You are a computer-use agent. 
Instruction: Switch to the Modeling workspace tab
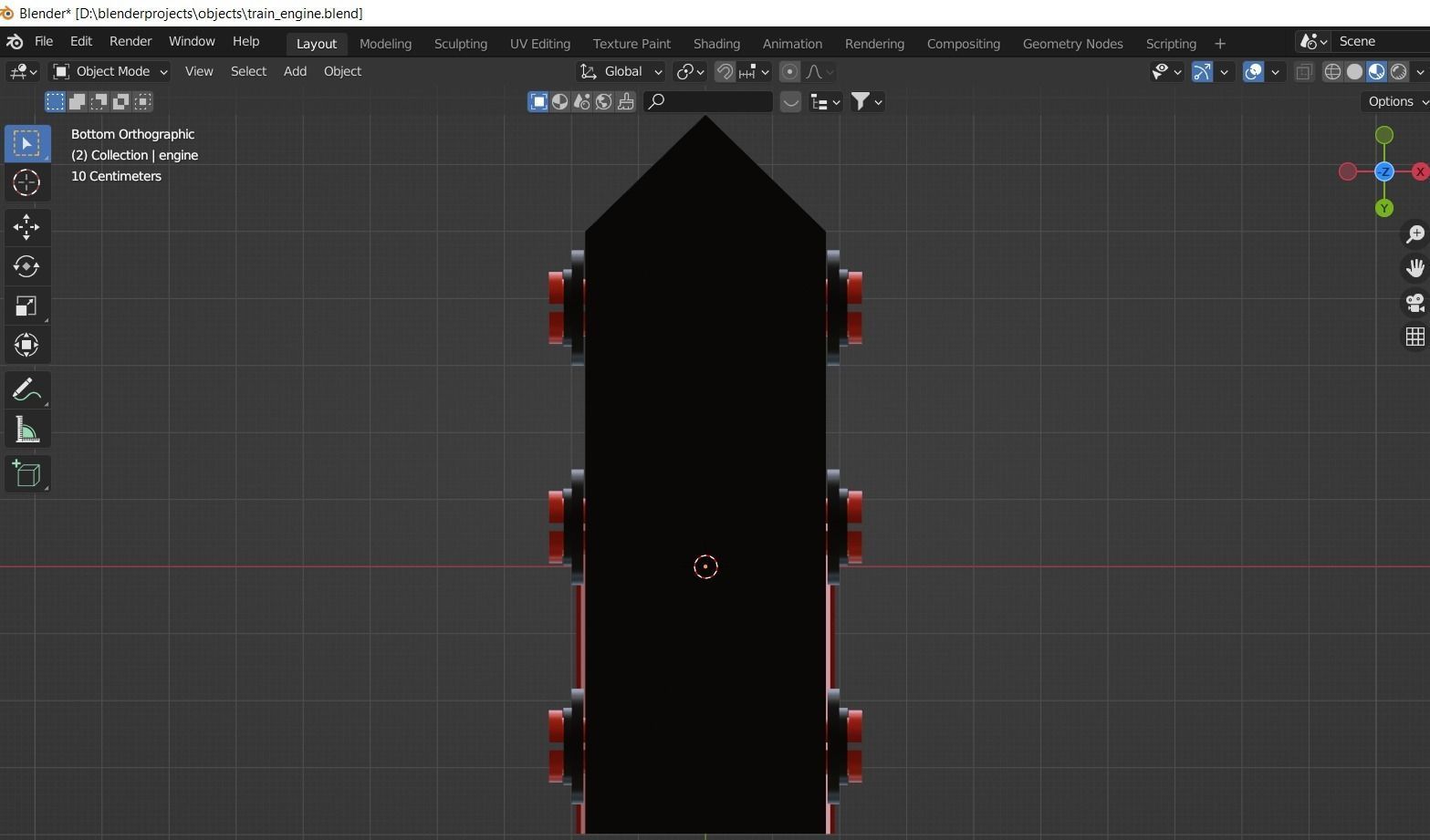pos(385,44)
